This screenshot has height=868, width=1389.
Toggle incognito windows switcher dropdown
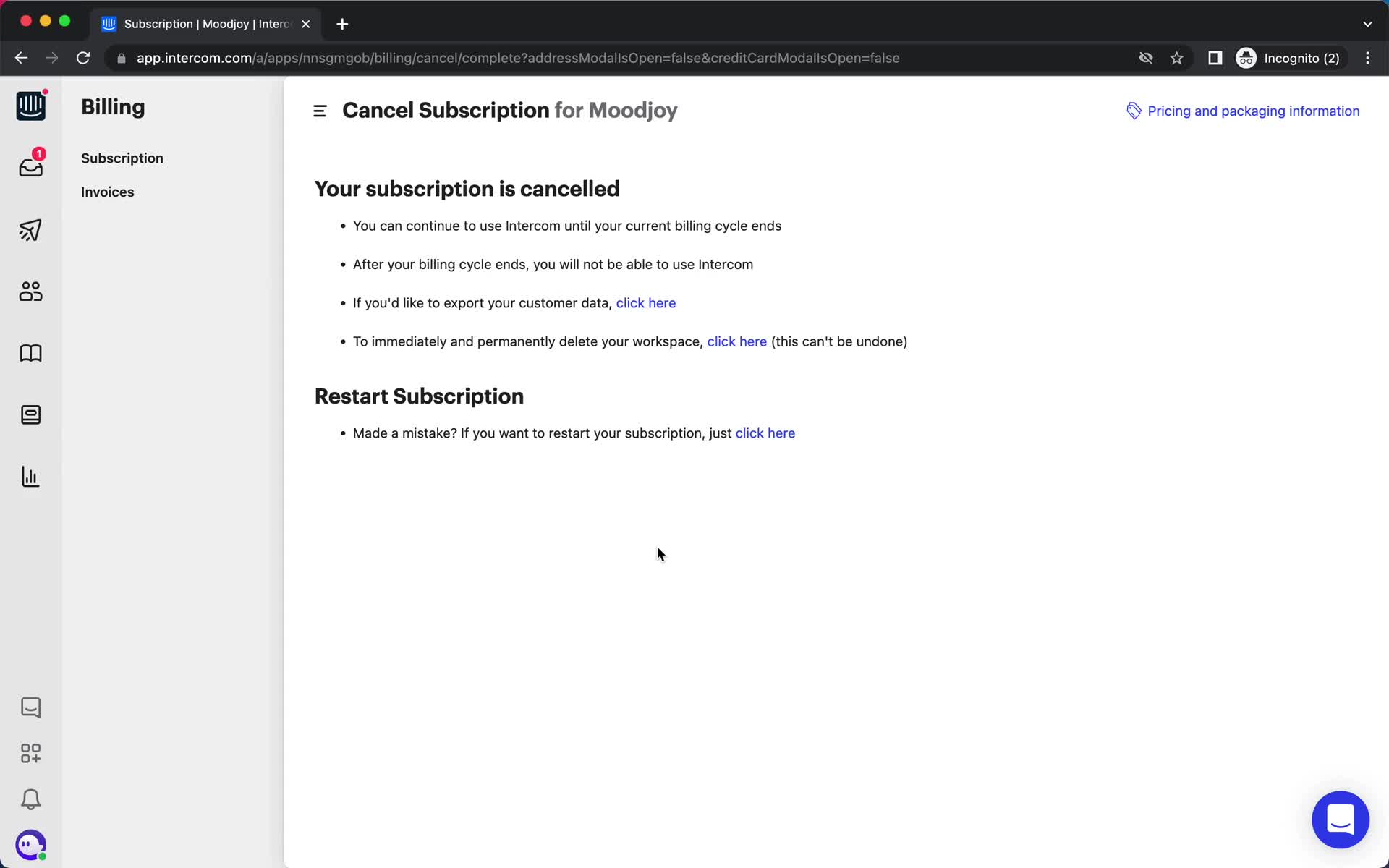click(x=1290, y=58)
